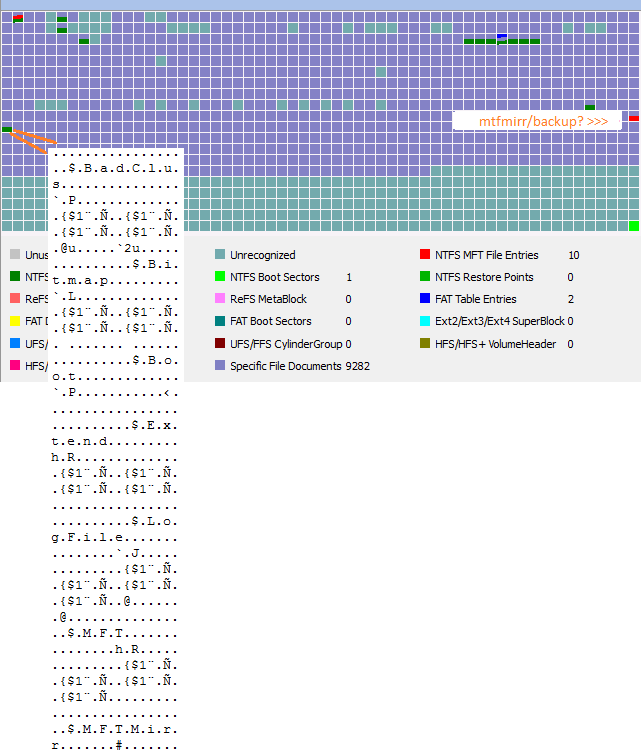
Task: Click the green NTFS Restore Points swatch
Action: click(425, 277)
